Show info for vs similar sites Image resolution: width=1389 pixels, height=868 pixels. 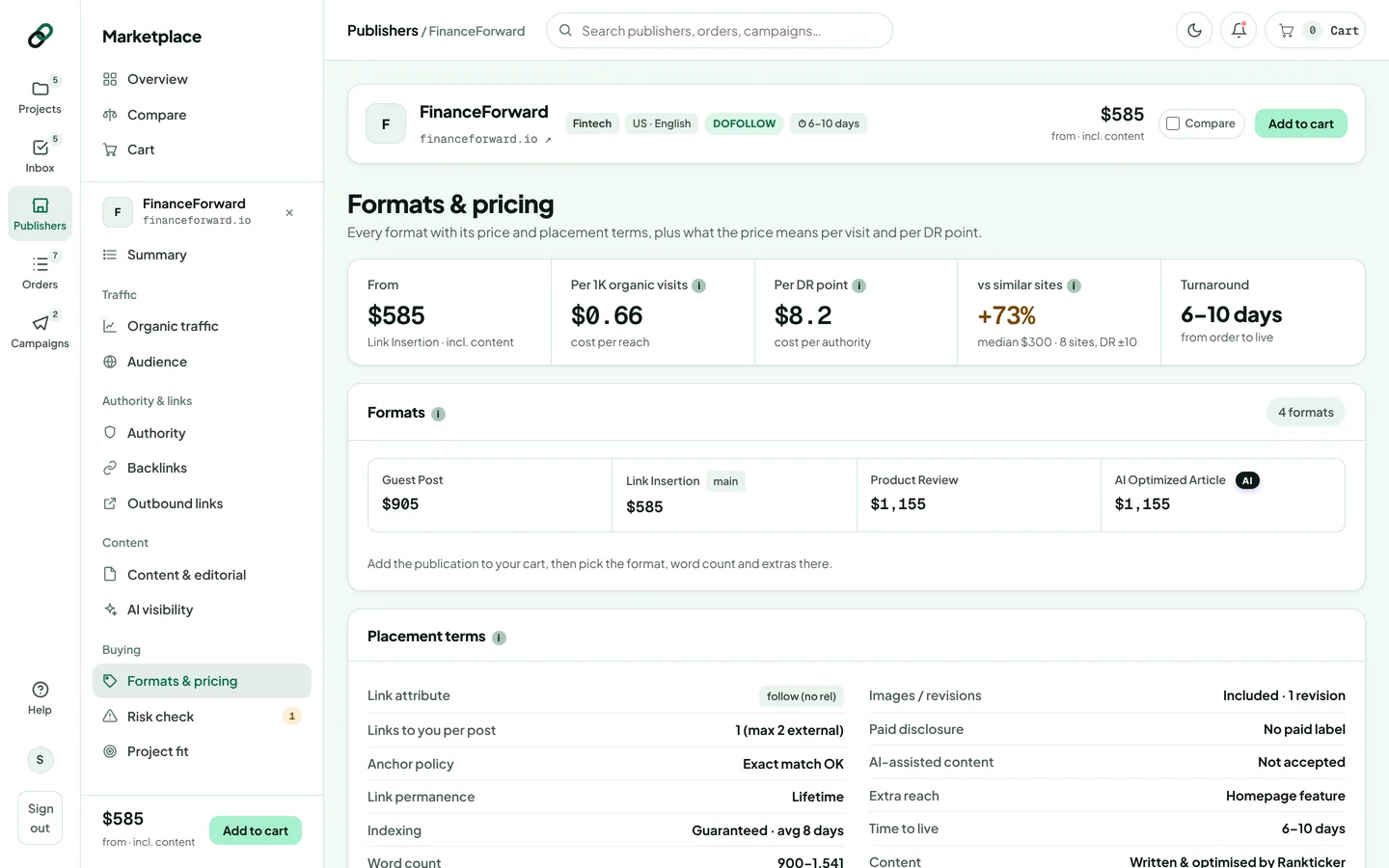click(x=1074, y=285)
